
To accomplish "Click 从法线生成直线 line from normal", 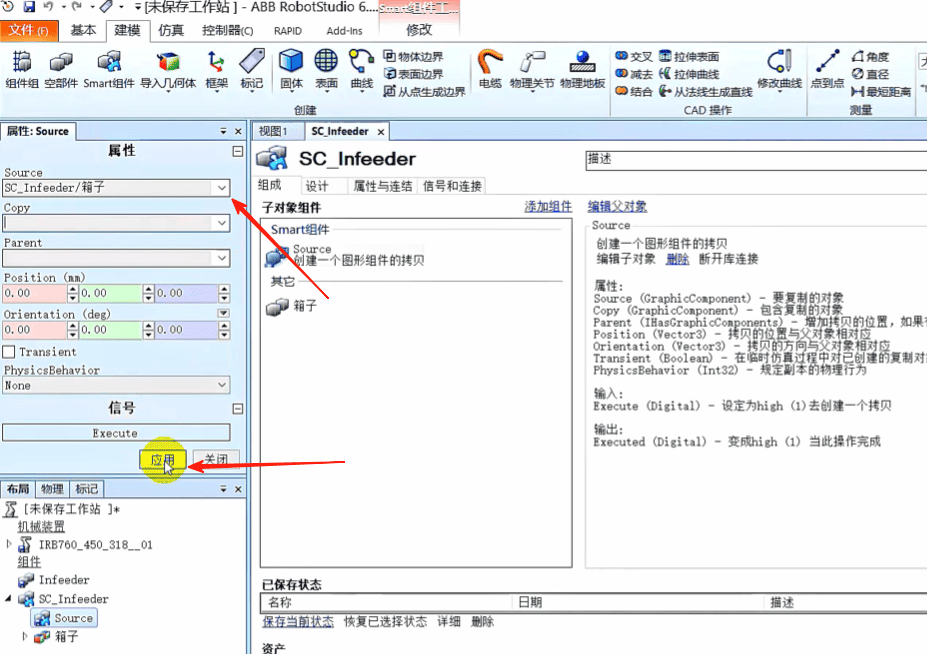I will (x=705, y=92).
